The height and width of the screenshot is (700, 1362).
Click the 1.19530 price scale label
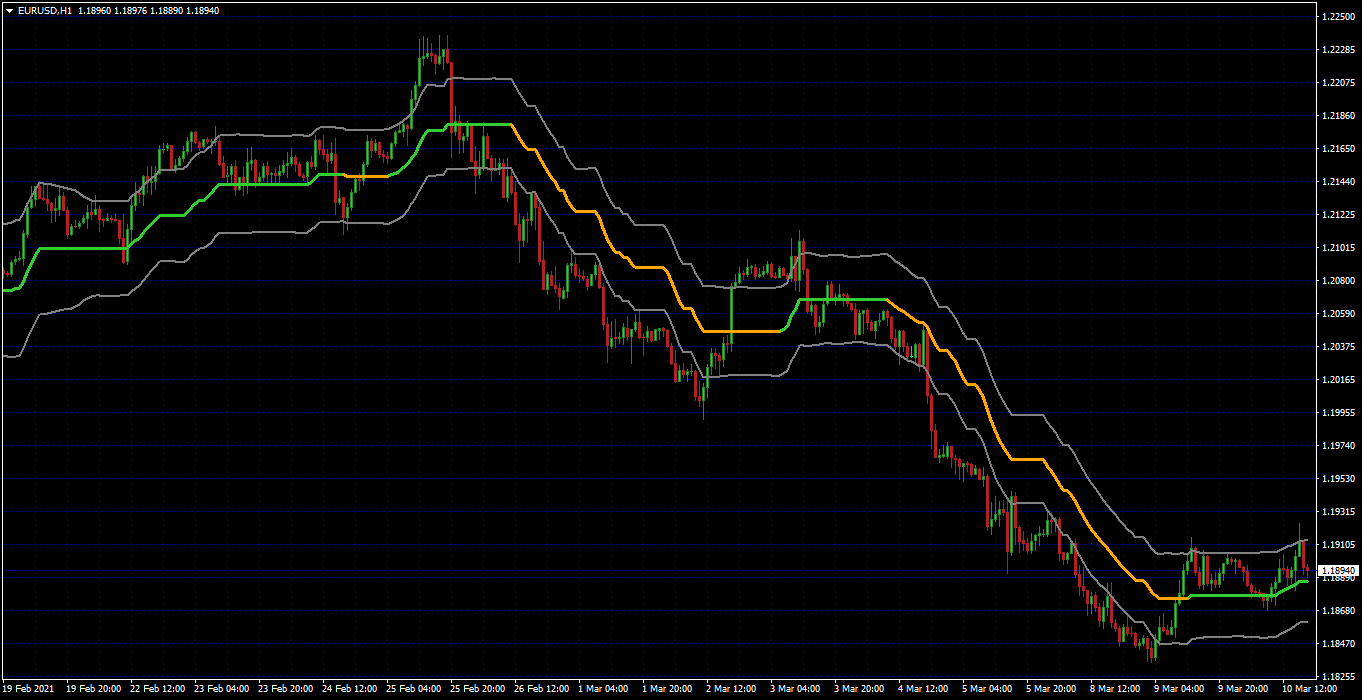pos(1338,479)
